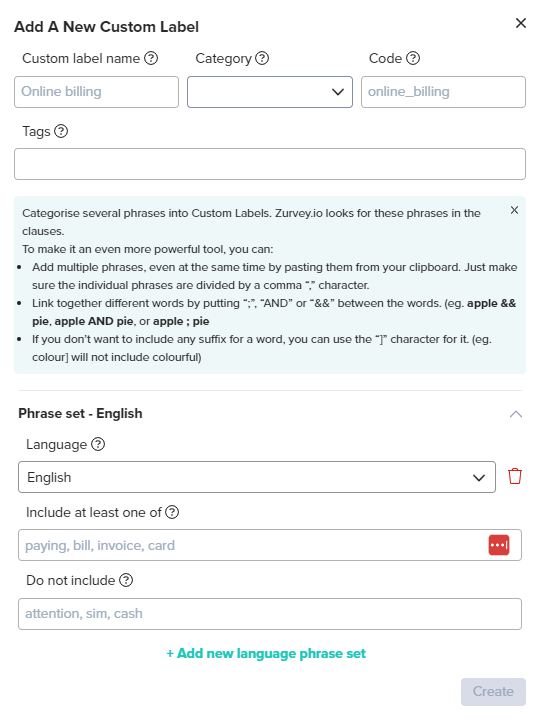Click help icon beside Code label
This screenshot has height=721, width=540.
pos(413,58)
